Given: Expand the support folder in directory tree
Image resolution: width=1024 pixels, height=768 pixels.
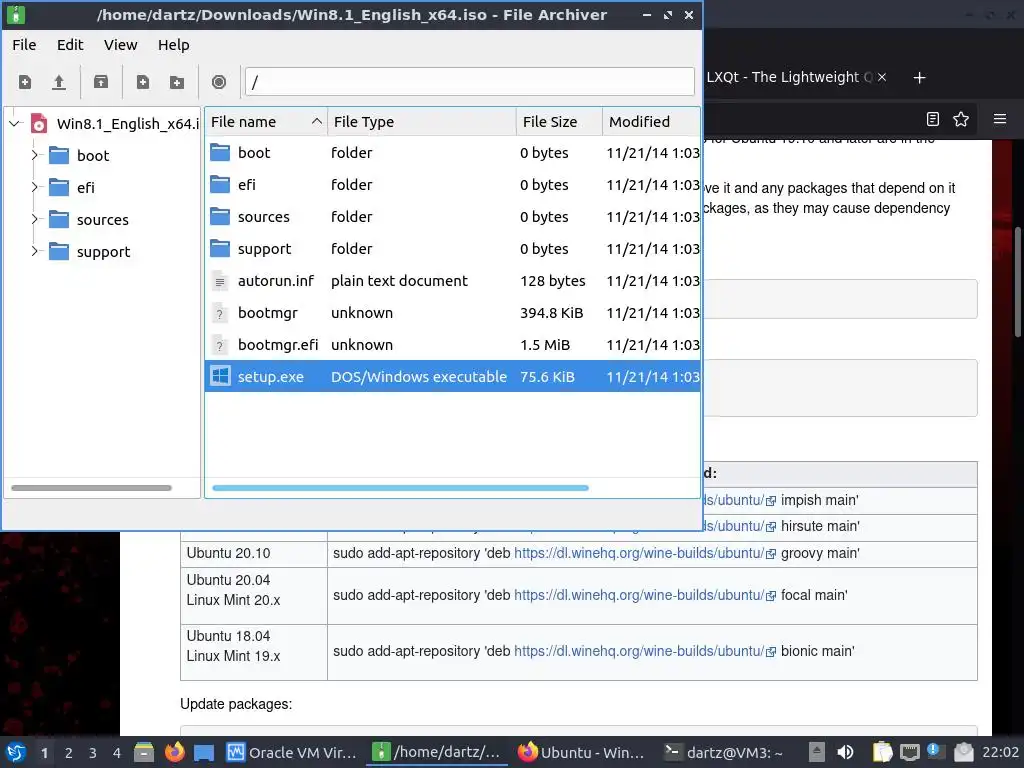Looking at the screenshot, I should [x=35, y=251].
